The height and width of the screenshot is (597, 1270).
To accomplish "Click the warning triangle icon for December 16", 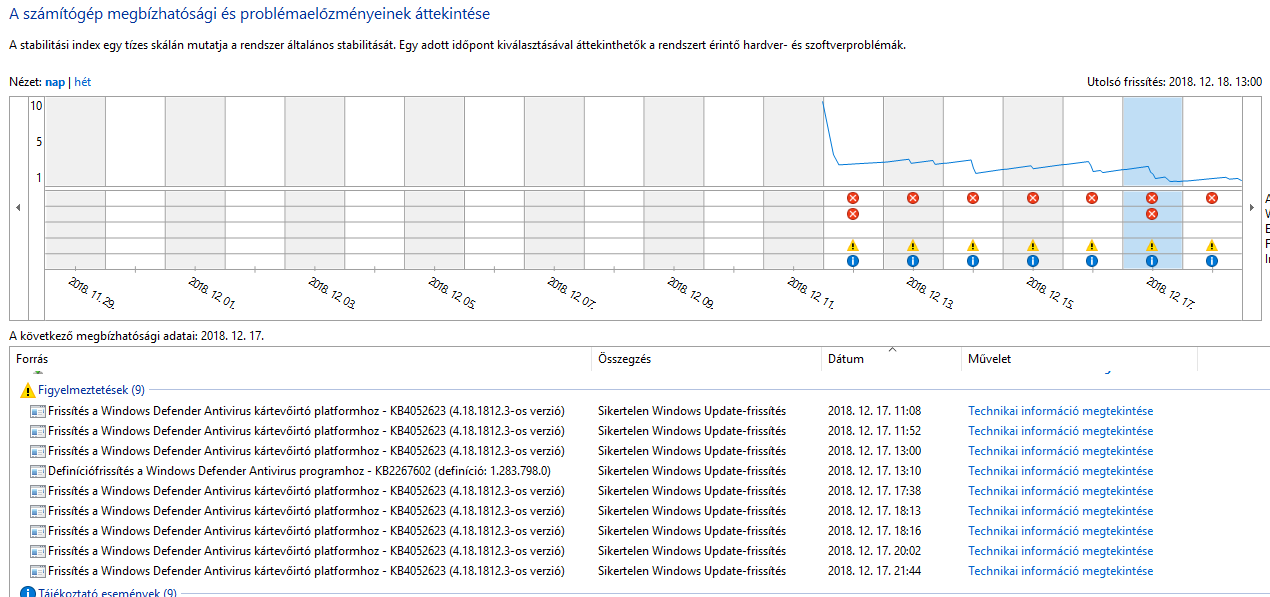I will [x=1092, y=245].
